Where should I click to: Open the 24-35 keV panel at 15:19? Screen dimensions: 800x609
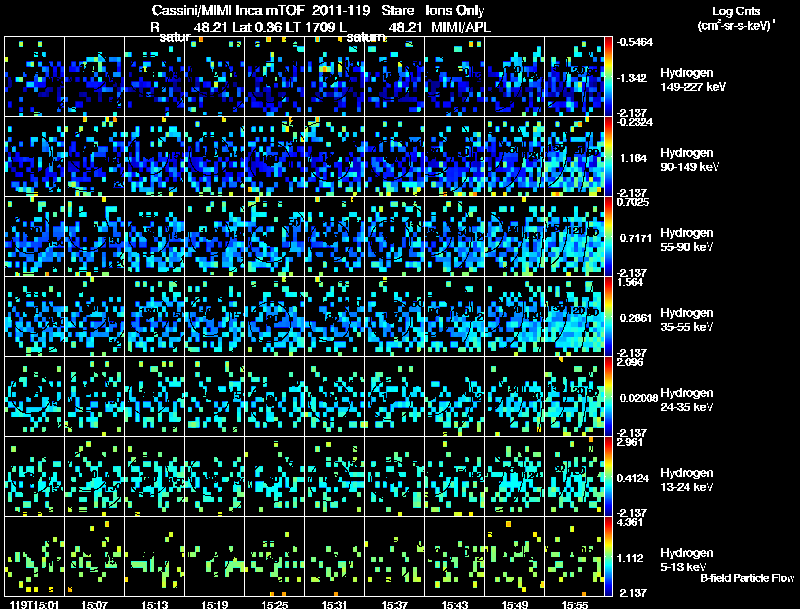[214, 396]
